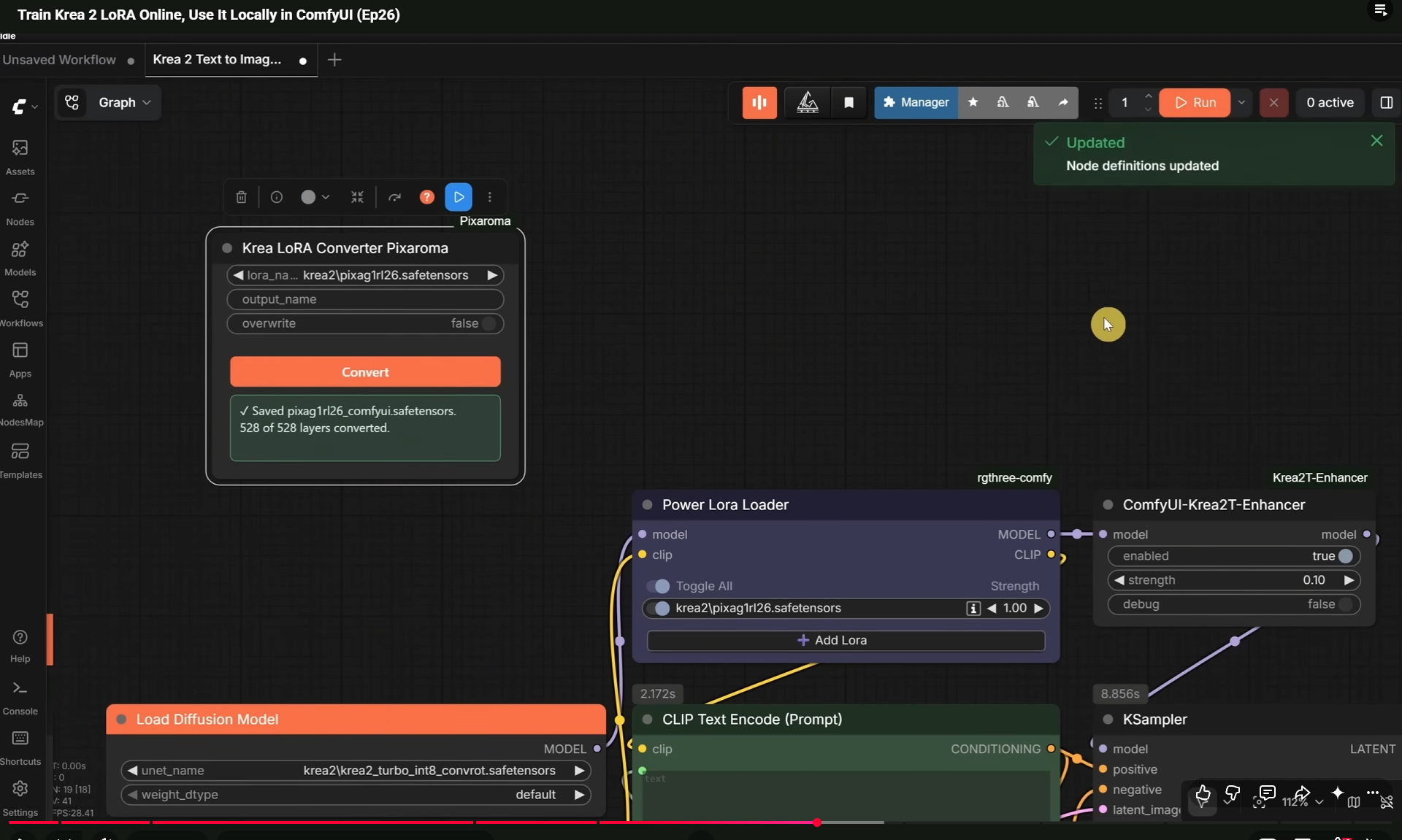The height and width of the screenshot is (840, 1402).
Task: Bypass the selected node via curved arrow
Action: click(395, 197)
